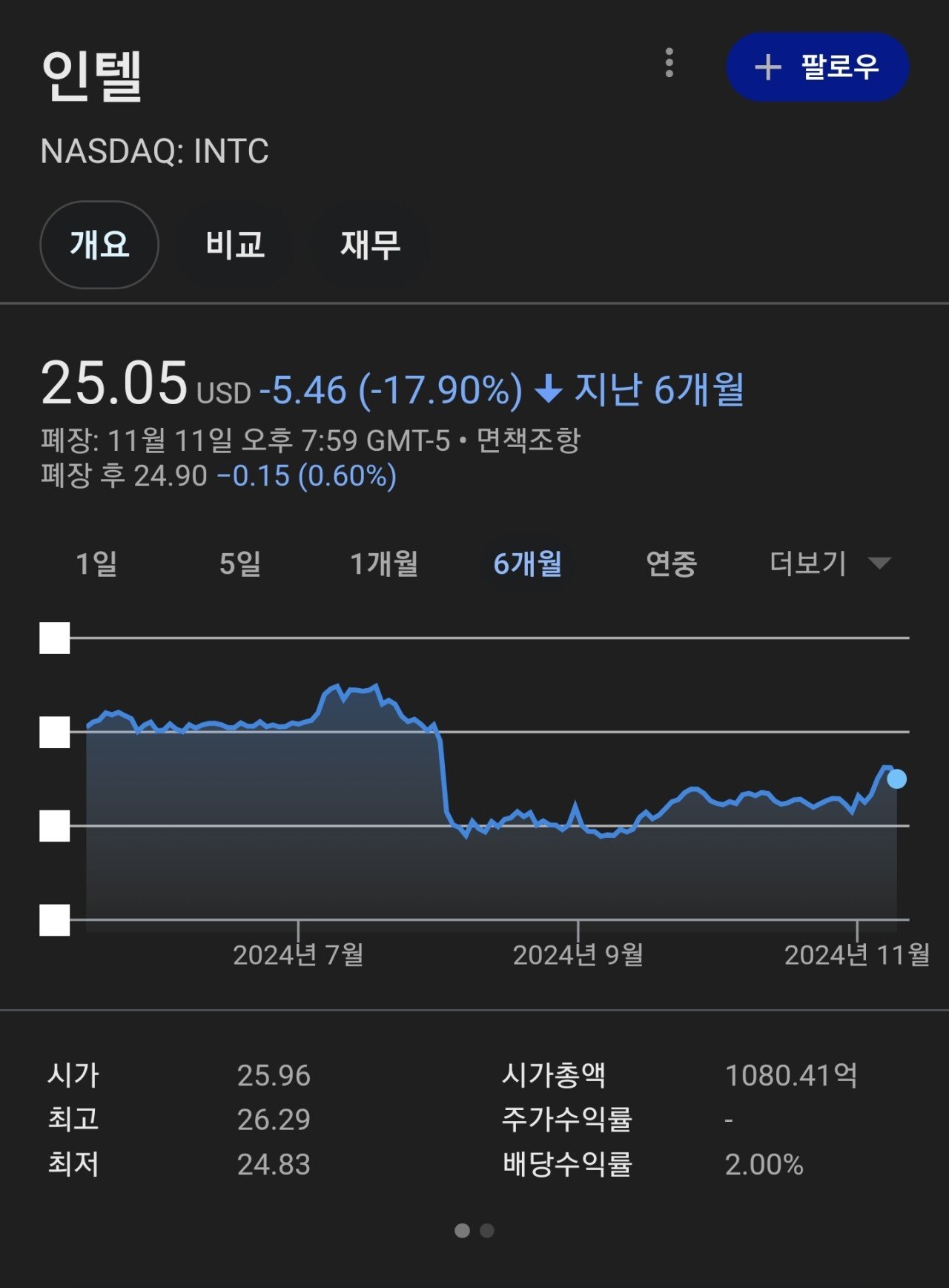Screen dimensions: 949x1288
Task: Open the three-dot more options menu
Action: [x=669, y=63]
